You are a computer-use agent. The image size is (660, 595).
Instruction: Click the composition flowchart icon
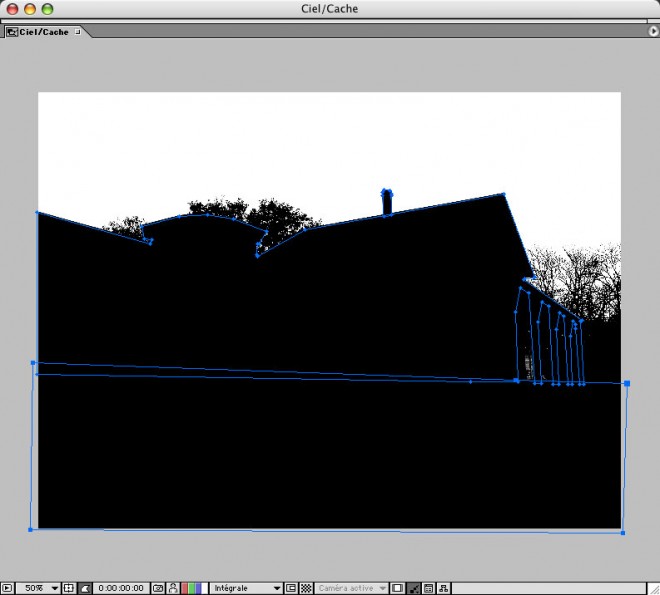click(x=444, y=588)
